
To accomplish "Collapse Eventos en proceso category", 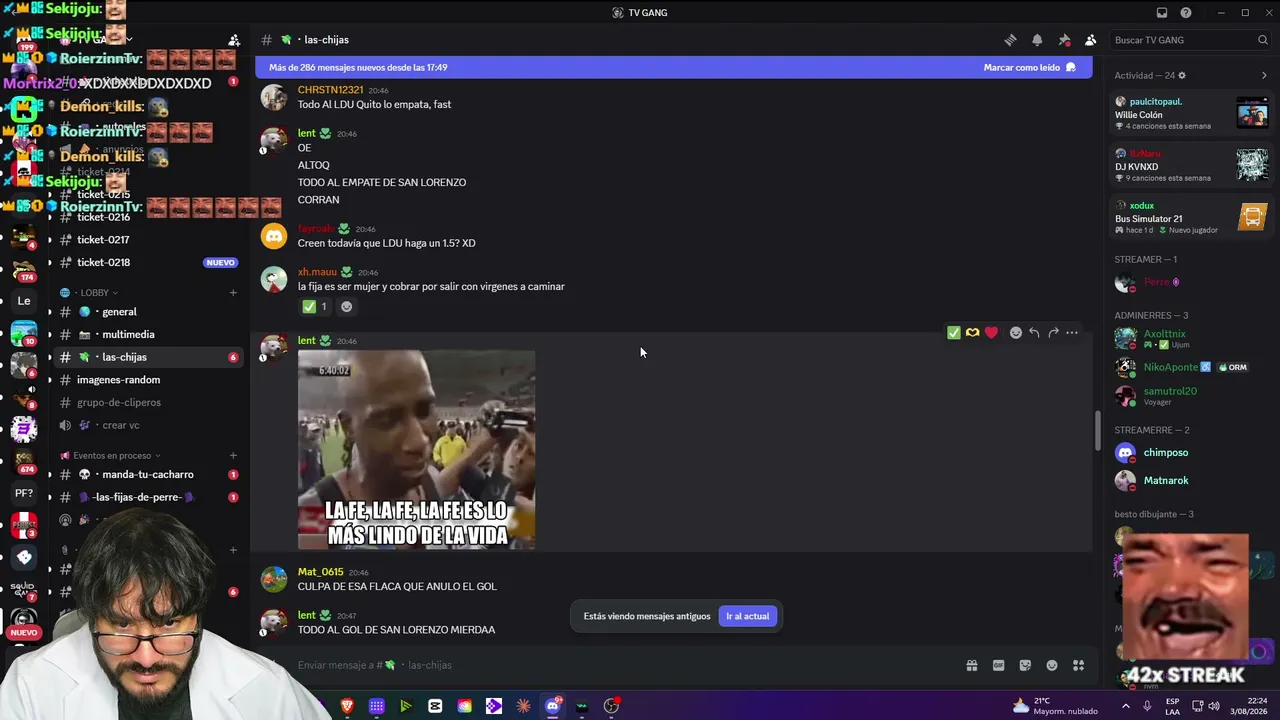I will [x=112, y=456].
